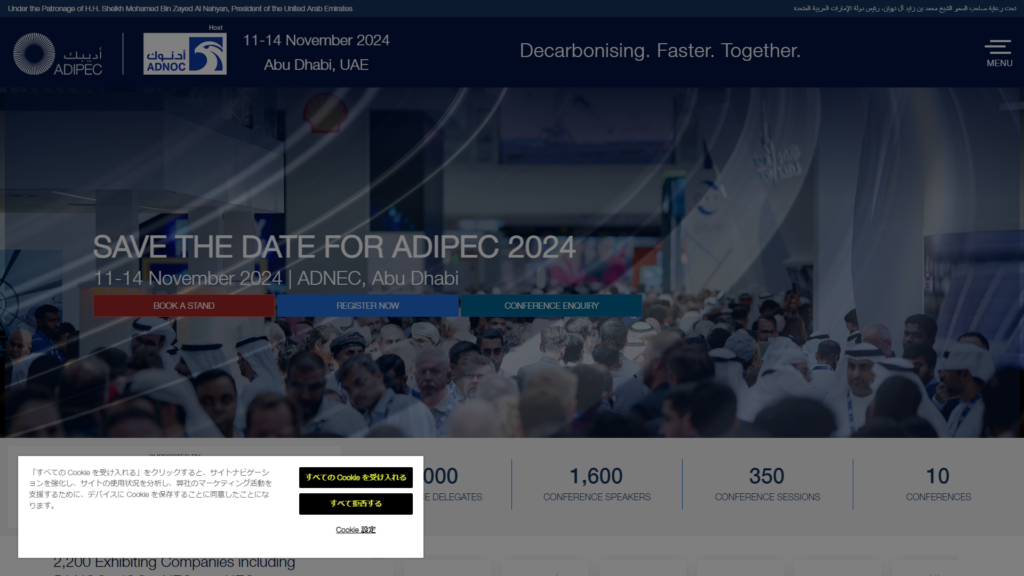The width and height of the screenshot is (1024, 576).
Task: Click the Arabic patronage text at top right
Action: click(x=904, y=8)
